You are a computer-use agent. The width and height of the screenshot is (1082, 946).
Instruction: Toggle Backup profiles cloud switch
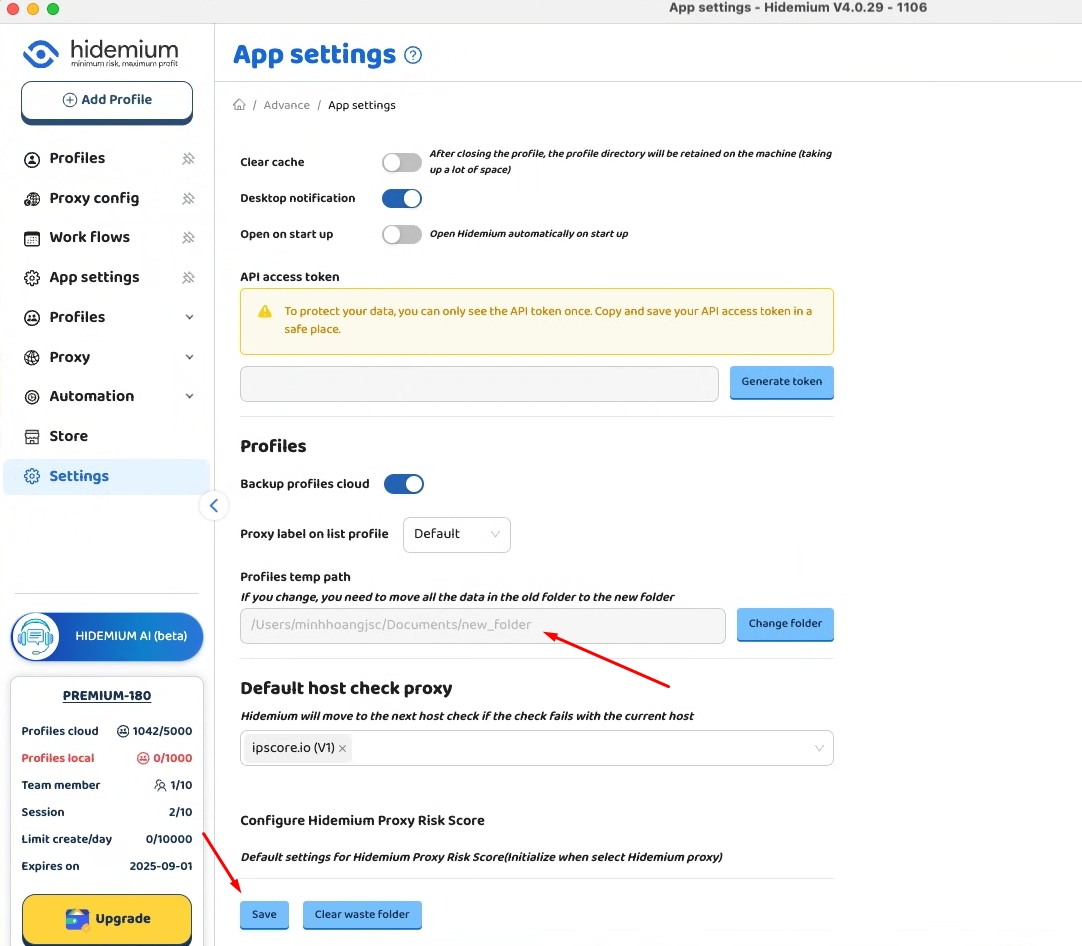point(404,484)
